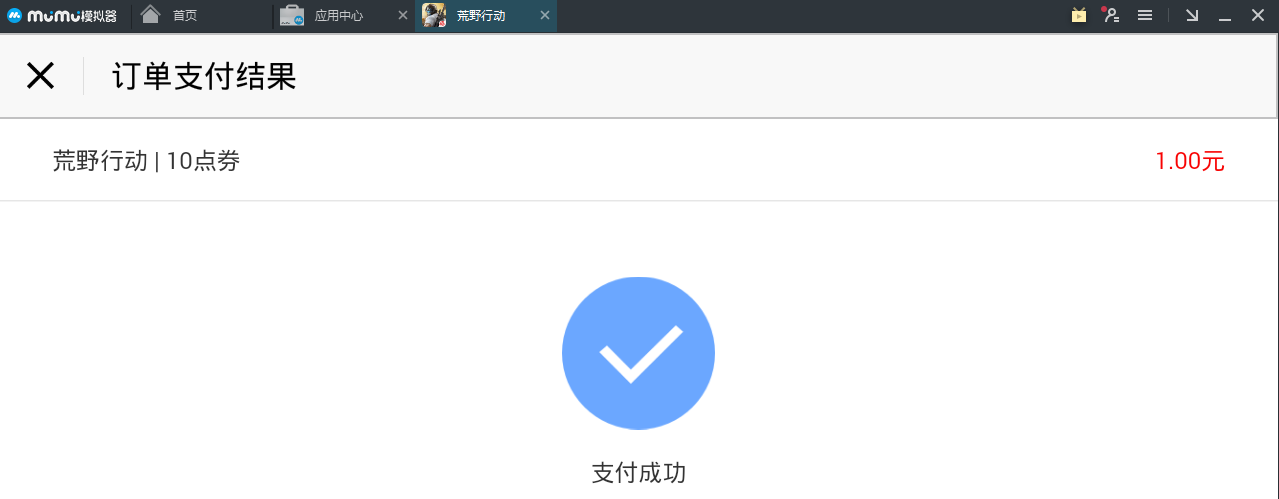Click the 1.00元 price text
Screen dimensions: 1279x499
point(1190,161)
